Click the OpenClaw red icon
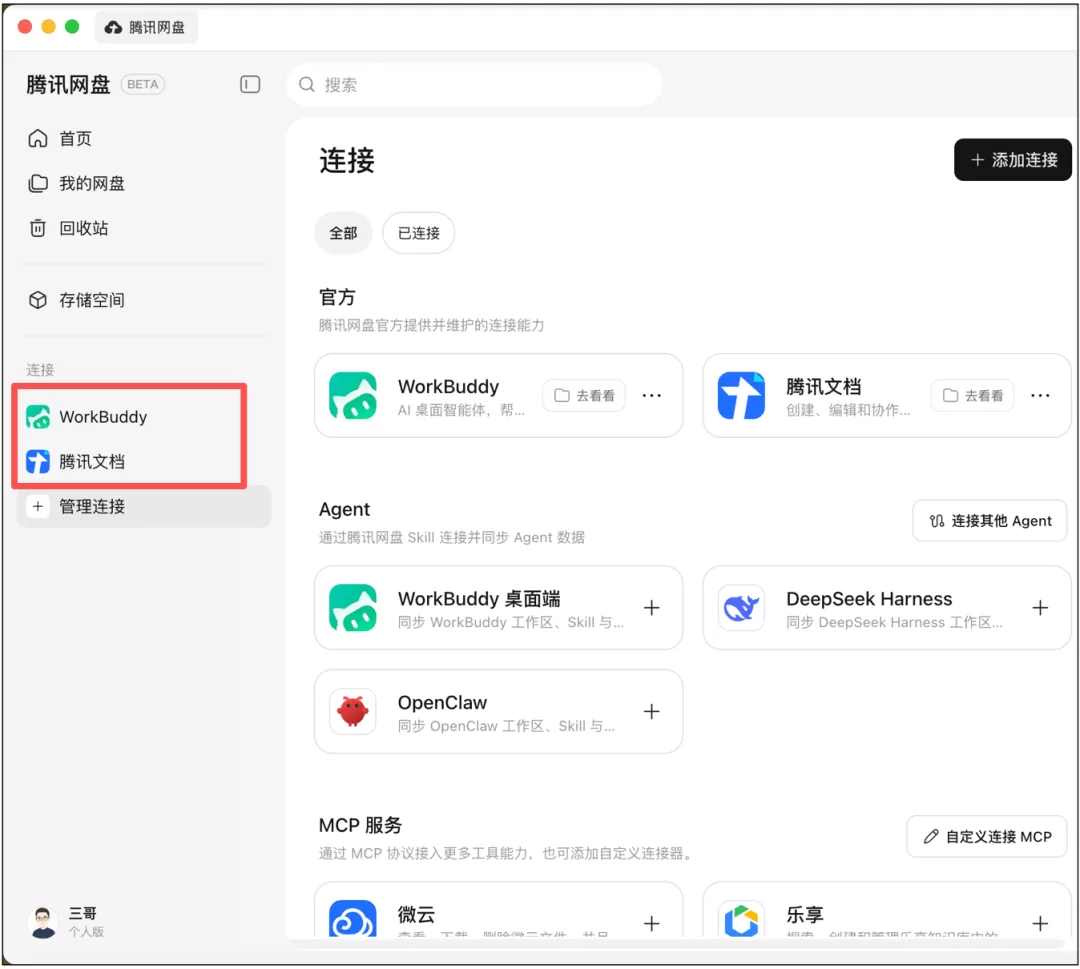Viewport: 1080px width, 969px height. click(353, 711)
